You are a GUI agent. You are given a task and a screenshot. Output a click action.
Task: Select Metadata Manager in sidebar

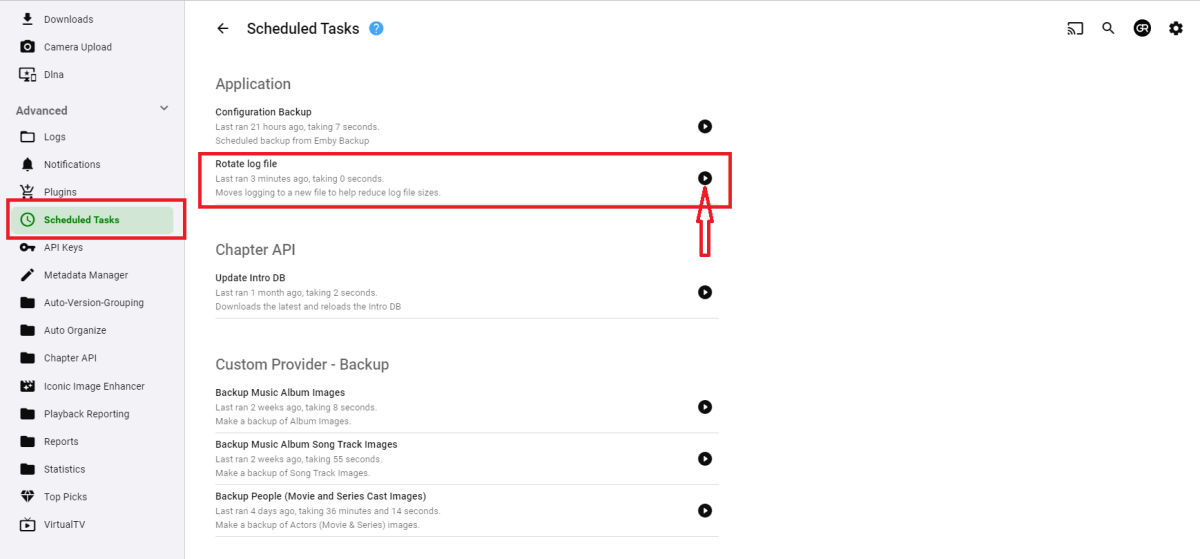click(x=86, y=275)
